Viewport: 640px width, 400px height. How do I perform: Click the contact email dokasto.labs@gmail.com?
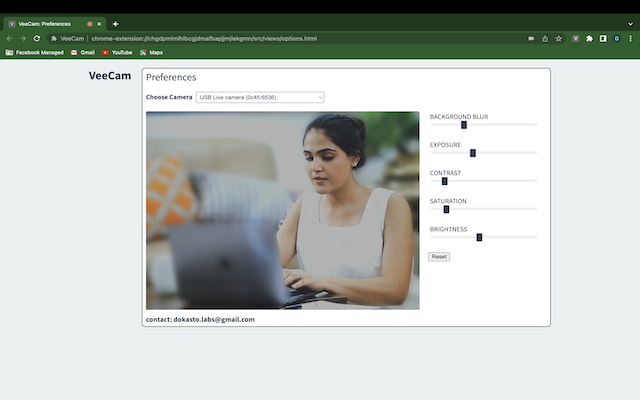click(214, 320)
